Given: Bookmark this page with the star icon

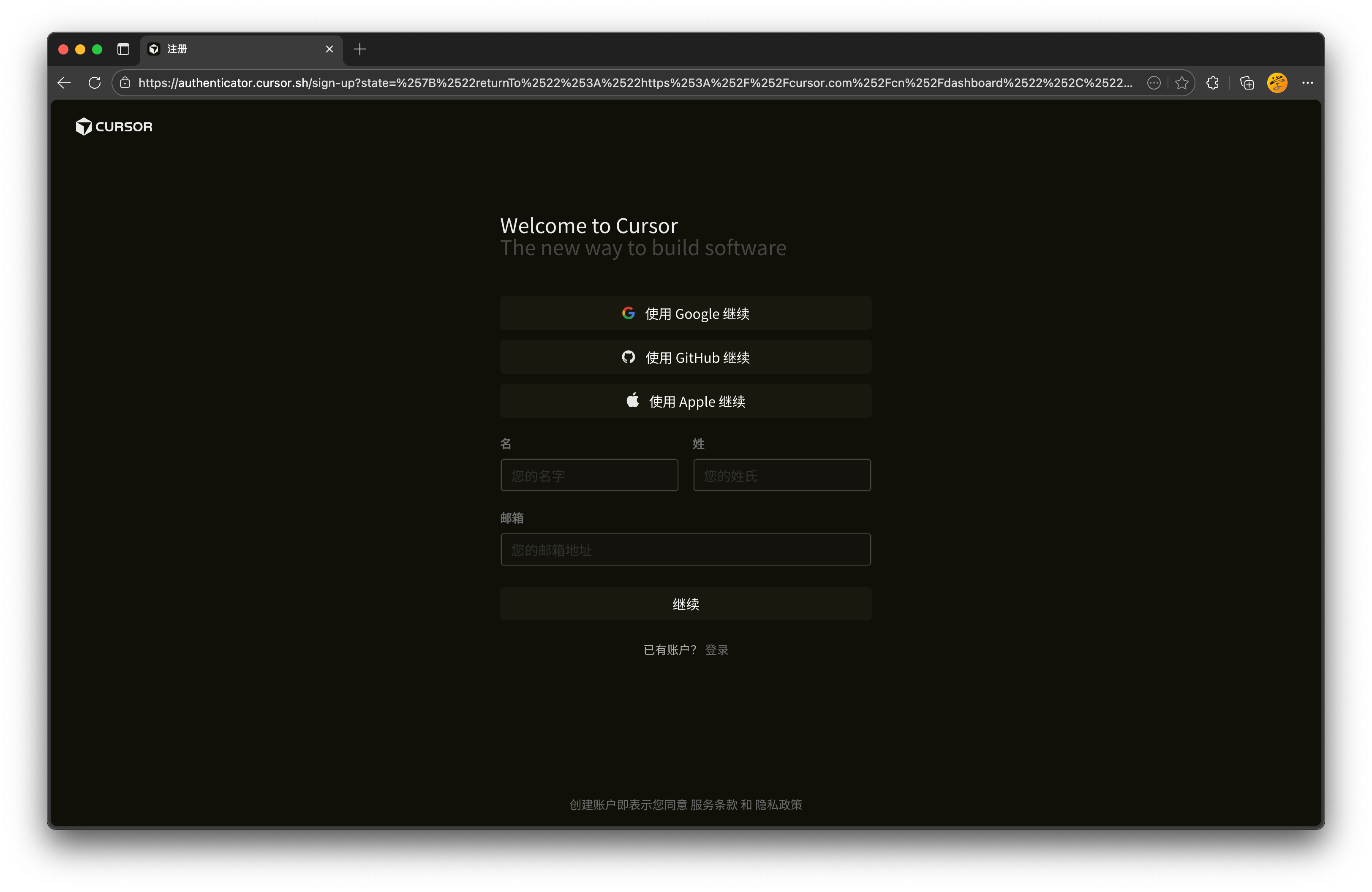Looking at the screenshot, I should click(x=1182, y=83).
